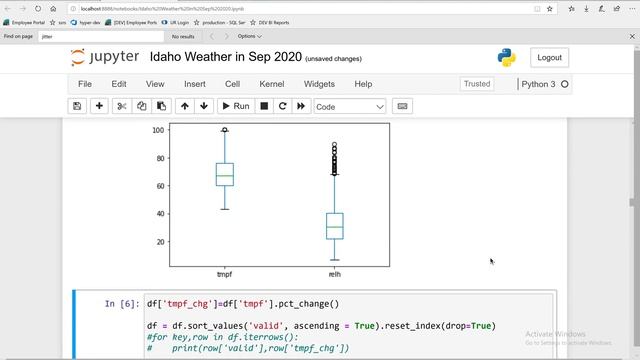Add notes with the pen icon

602,9
